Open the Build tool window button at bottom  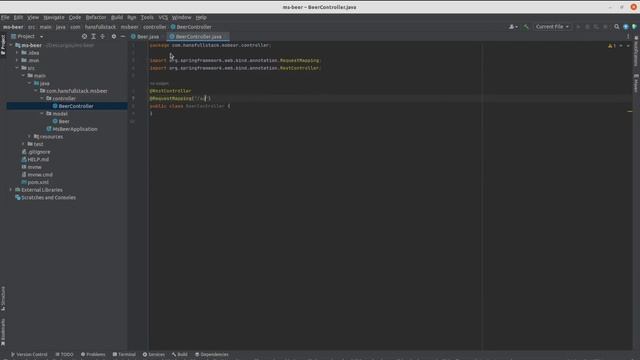[180, 354]
